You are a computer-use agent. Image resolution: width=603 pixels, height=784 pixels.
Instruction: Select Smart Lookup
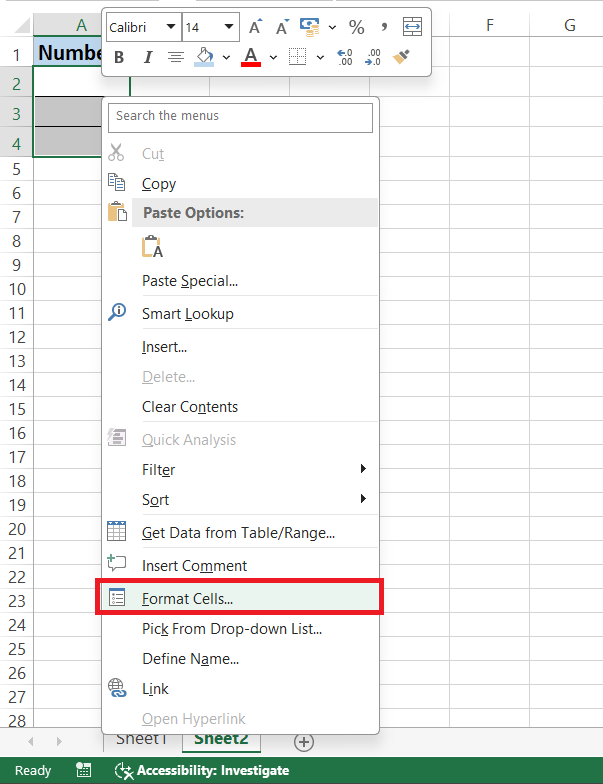pyautogui.click(x=240, y=314)
